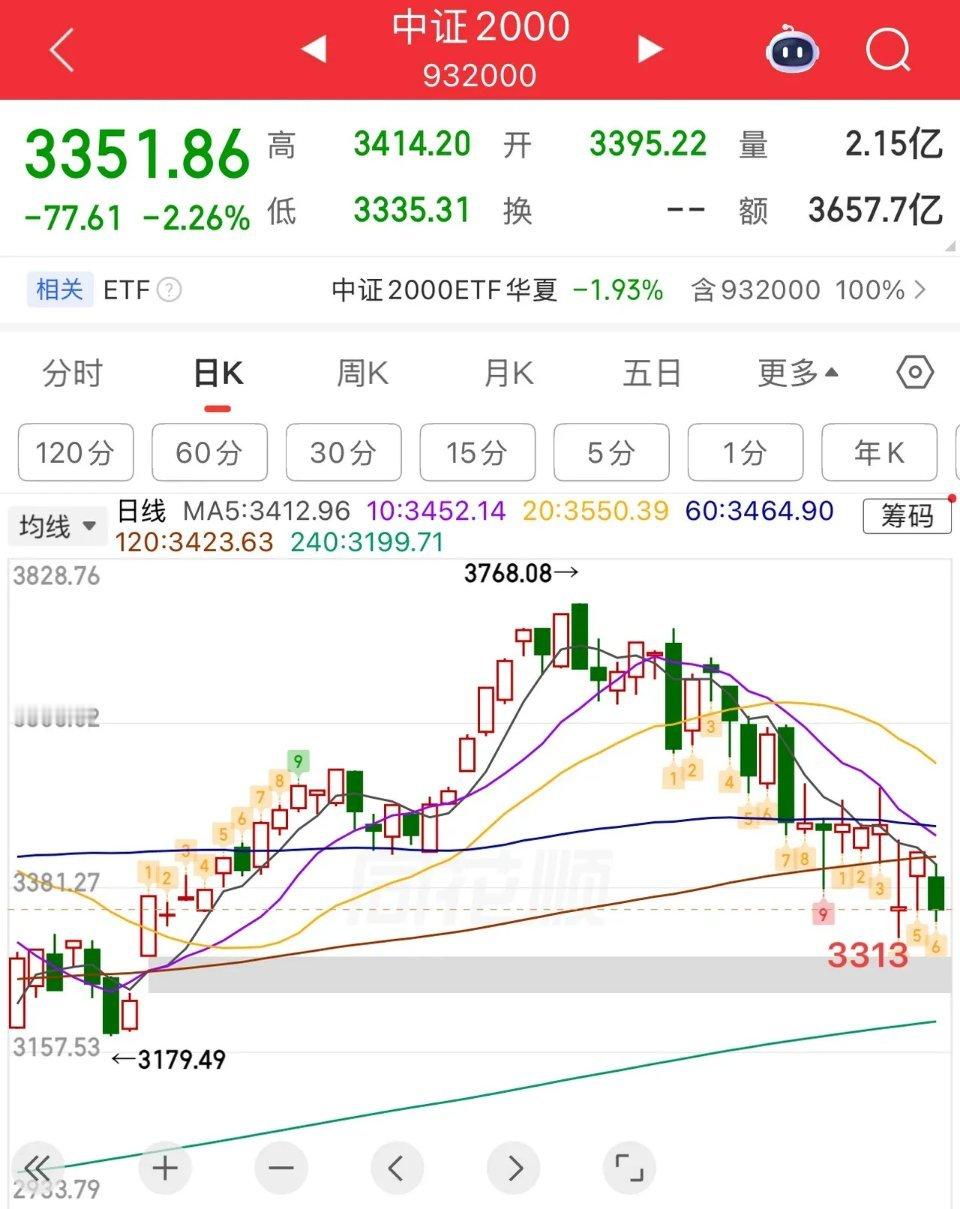
Task: Select the 日K tab
Action: 218,374
